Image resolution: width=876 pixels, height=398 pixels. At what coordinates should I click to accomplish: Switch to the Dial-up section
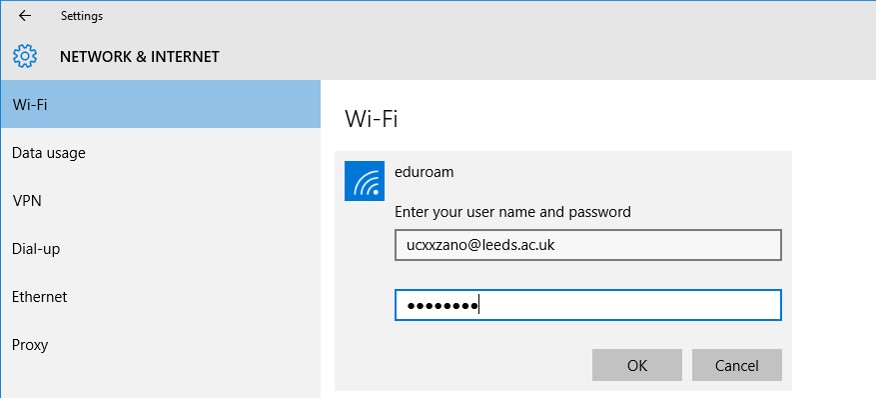pos(161,249)
